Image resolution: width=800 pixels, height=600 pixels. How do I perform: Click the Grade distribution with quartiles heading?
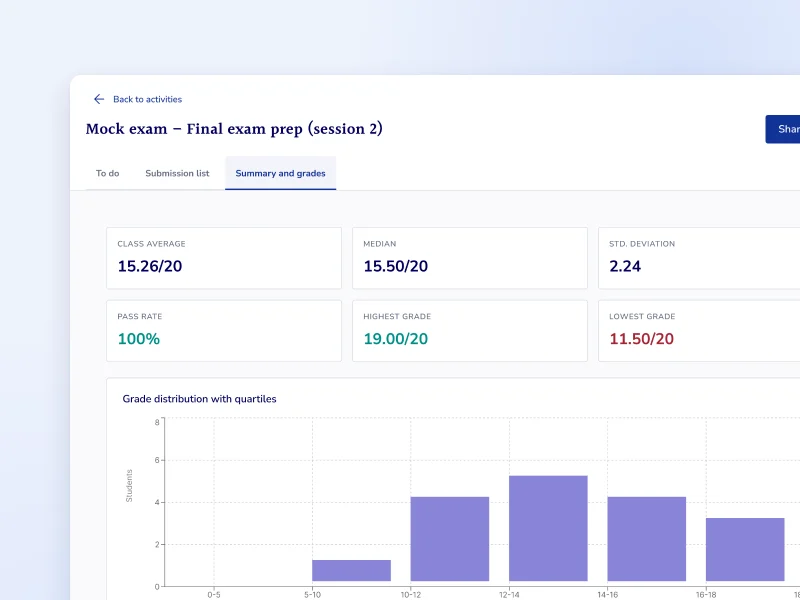tap(199, 399)
